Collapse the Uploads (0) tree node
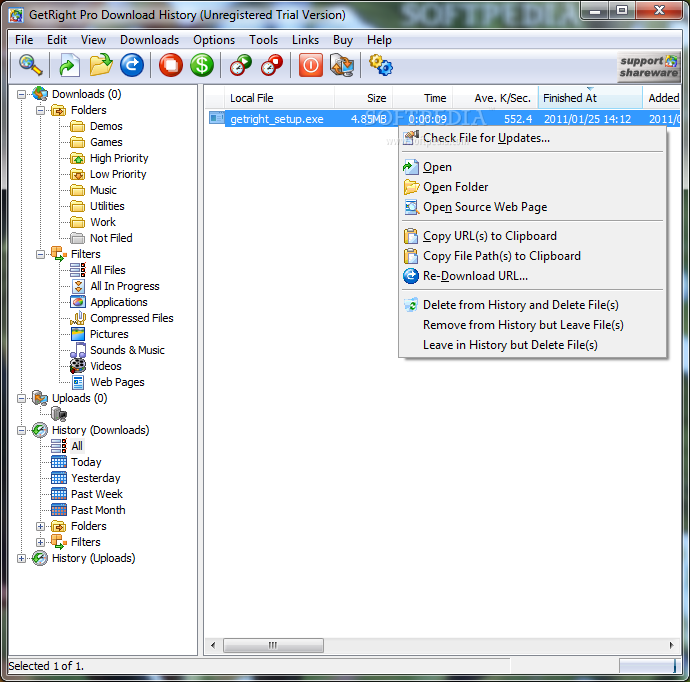690x682 pixels. click(x=21, y=398)
